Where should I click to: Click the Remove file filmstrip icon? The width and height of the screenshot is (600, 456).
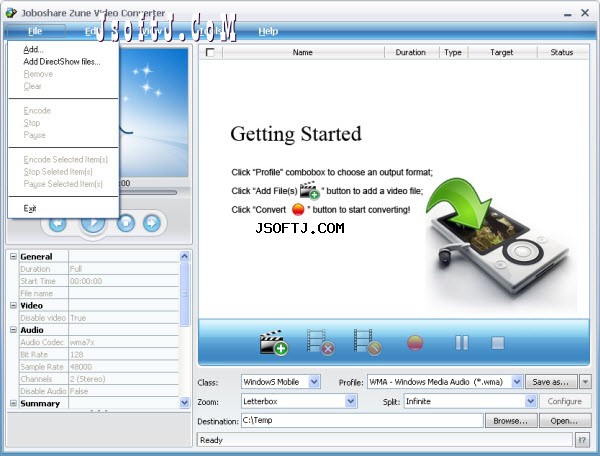(321, 342)
